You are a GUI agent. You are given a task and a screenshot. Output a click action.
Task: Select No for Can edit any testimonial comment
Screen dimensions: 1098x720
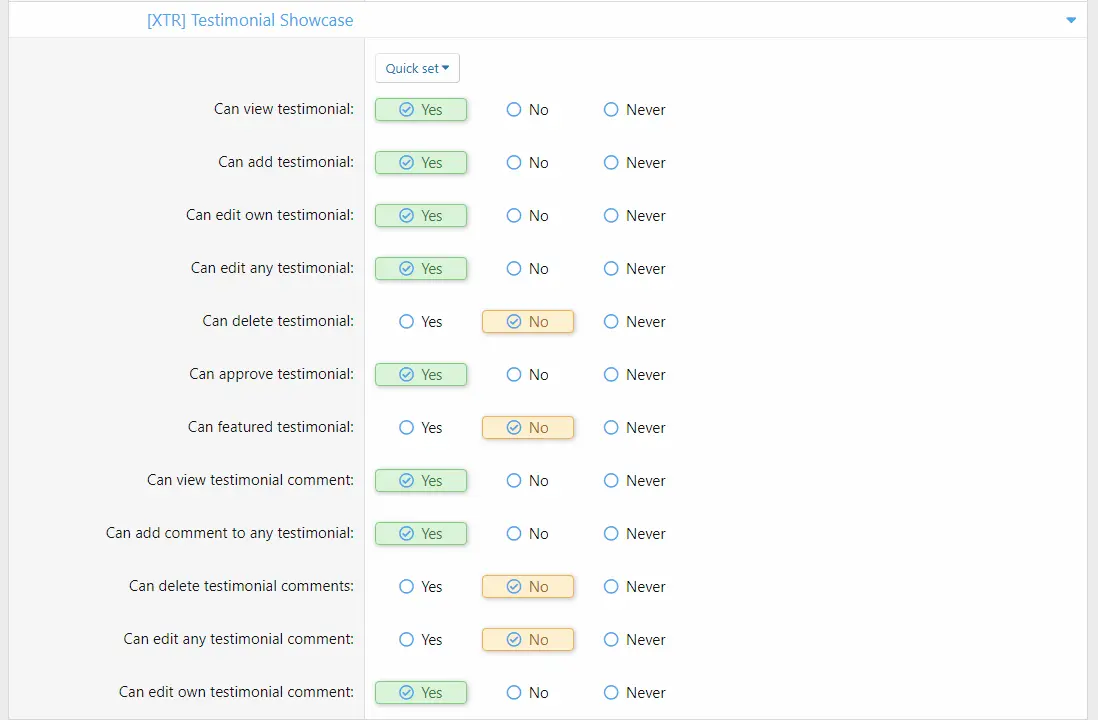527,639
